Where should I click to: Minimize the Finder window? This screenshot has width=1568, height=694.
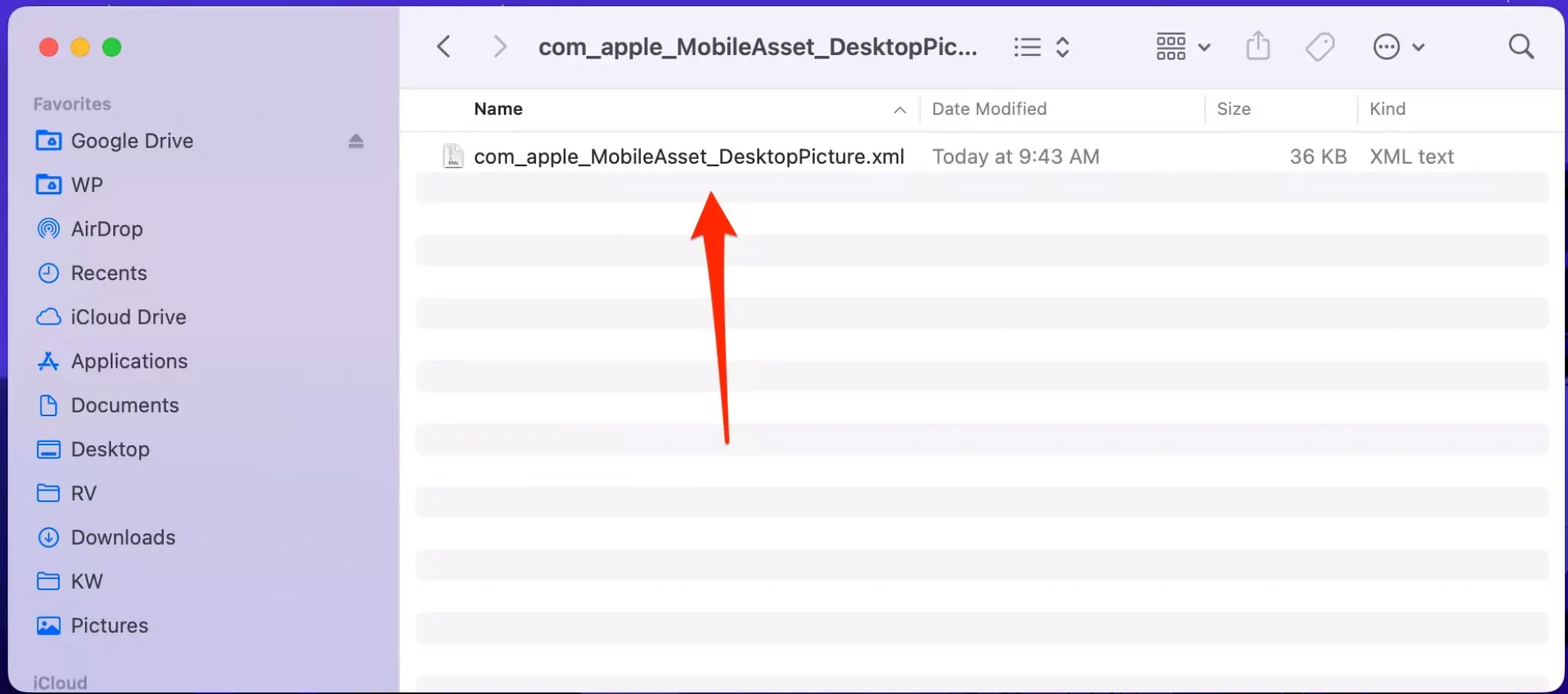pyautogui.click(x=80, y=47)
